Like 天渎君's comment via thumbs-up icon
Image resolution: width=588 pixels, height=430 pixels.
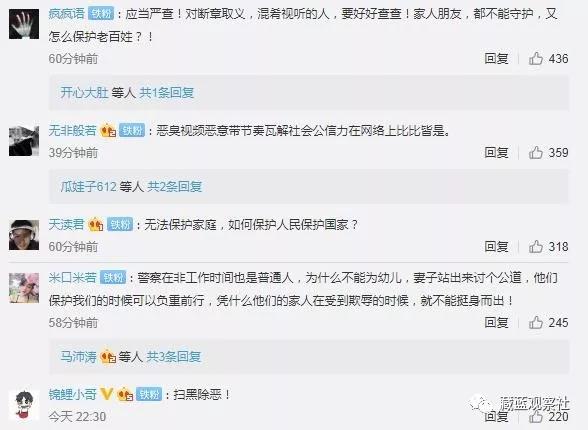pyautogui.click(x=536, y=247)
